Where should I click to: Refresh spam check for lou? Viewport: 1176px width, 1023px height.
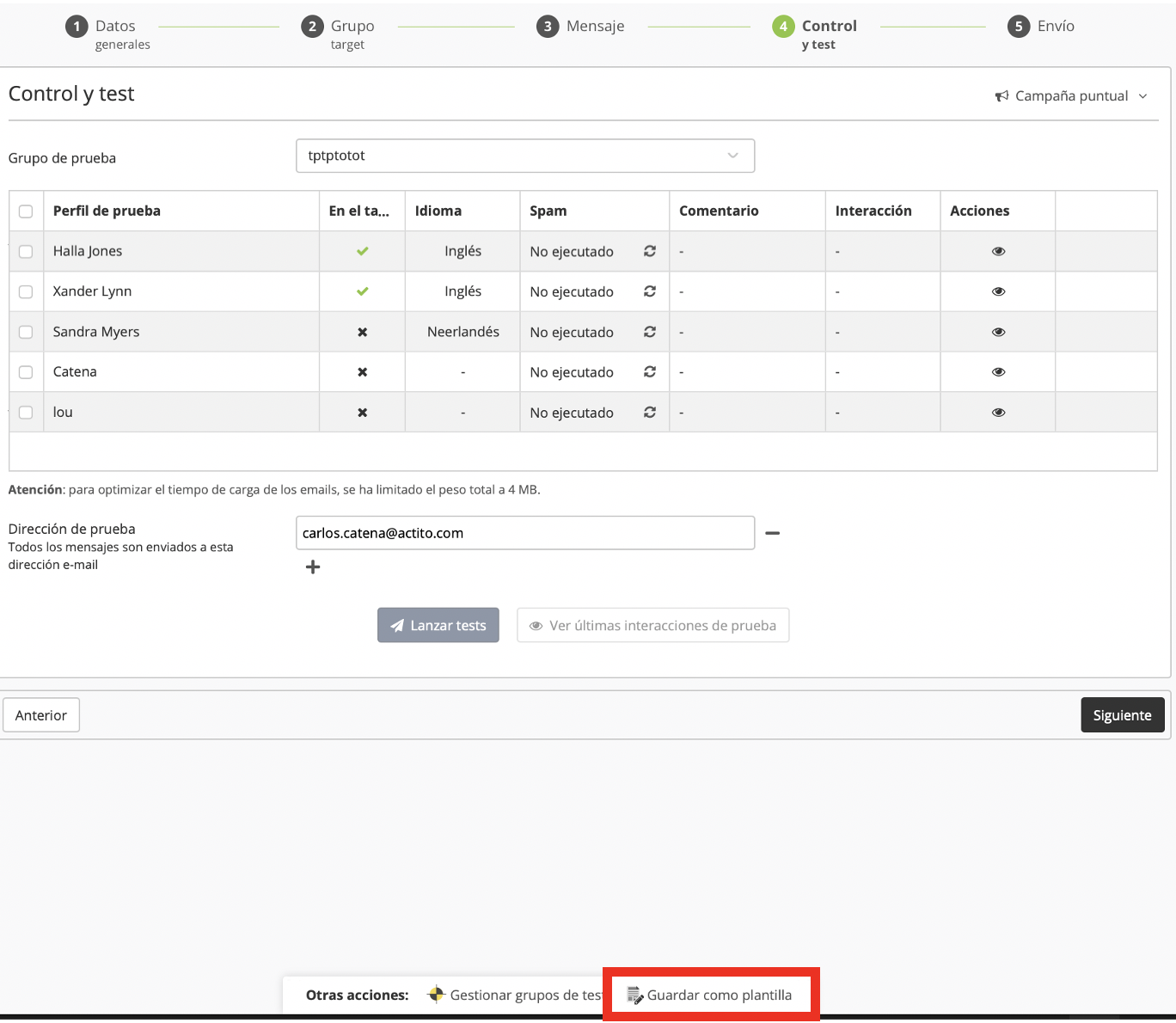[x=650, y=413]
